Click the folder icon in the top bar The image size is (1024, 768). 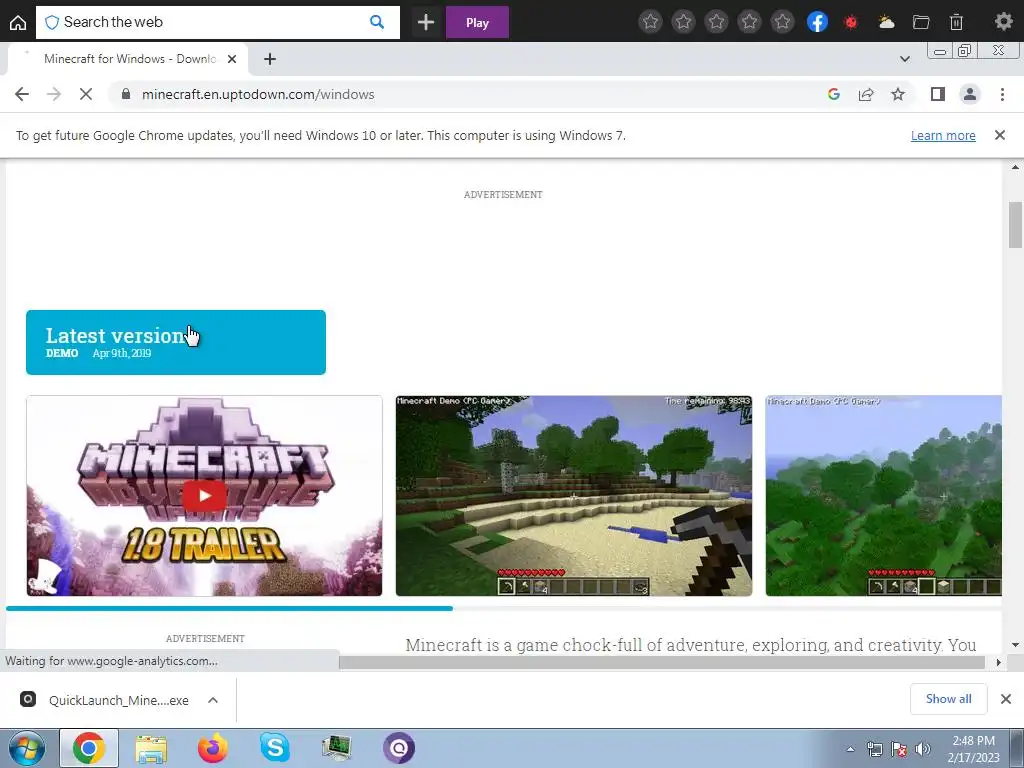click(921, 22)
